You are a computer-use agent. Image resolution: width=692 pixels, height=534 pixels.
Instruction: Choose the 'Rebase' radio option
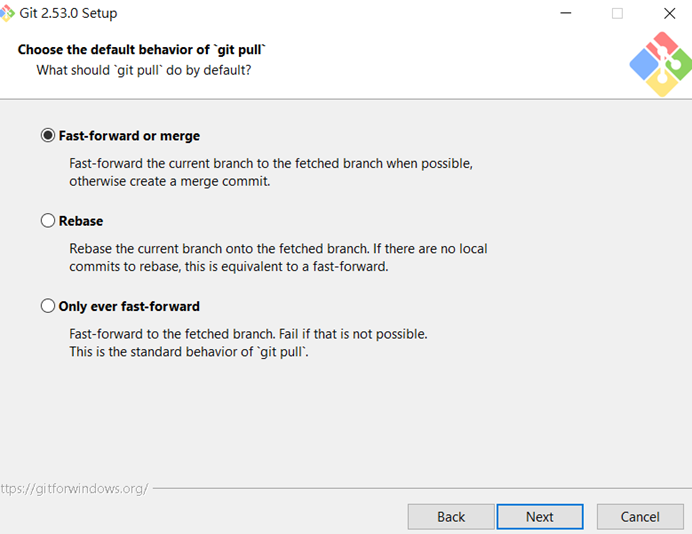(x=48, y=221)
